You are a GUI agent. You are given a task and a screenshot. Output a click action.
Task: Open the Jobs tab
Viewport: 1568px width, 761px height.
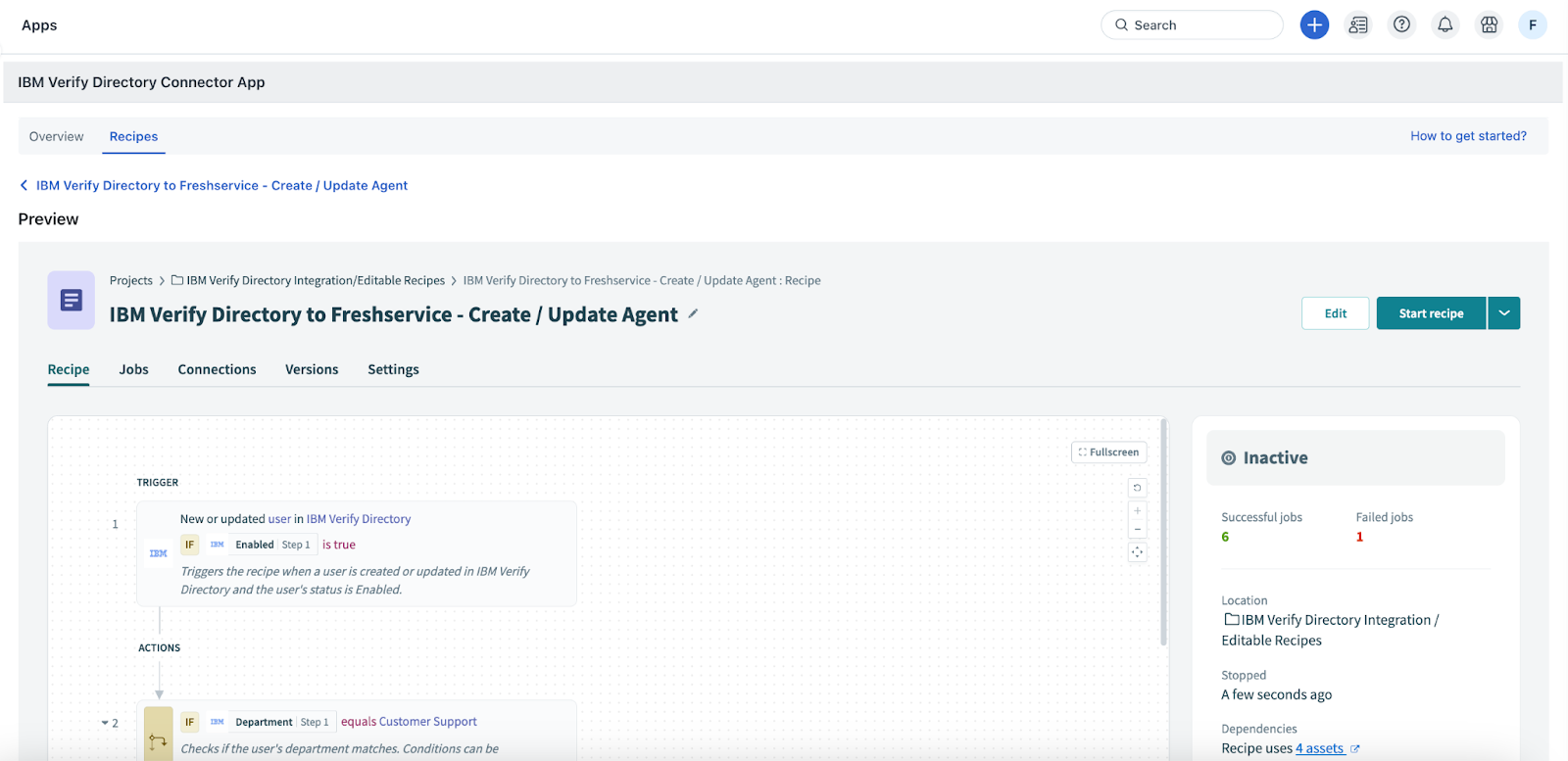coord(134,369)
